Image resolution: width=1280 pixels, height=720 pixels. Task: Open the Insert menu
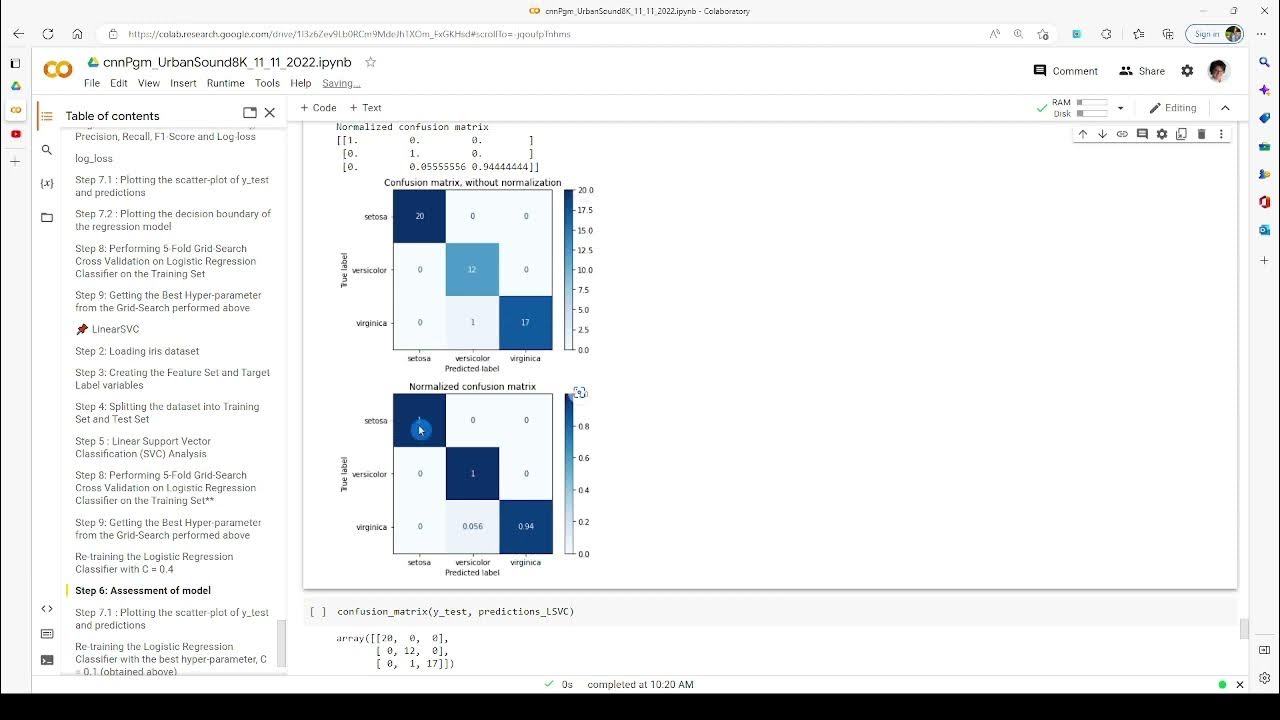click(x=183, y=83)
